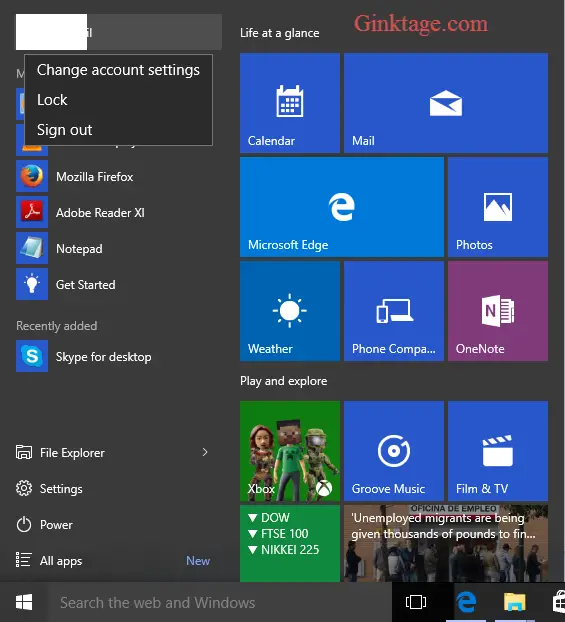The image size is (565, 622).
Task: Launch Skype for desktop
Action: [x=118, y=356]
